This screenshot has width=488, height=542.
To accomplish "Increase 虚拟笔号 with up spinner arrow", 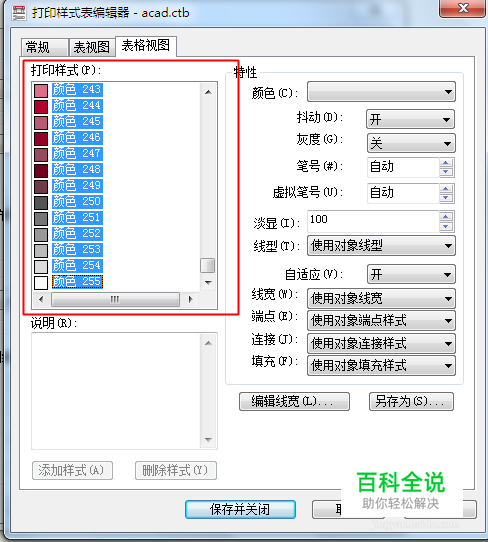I will click(446, 188).
